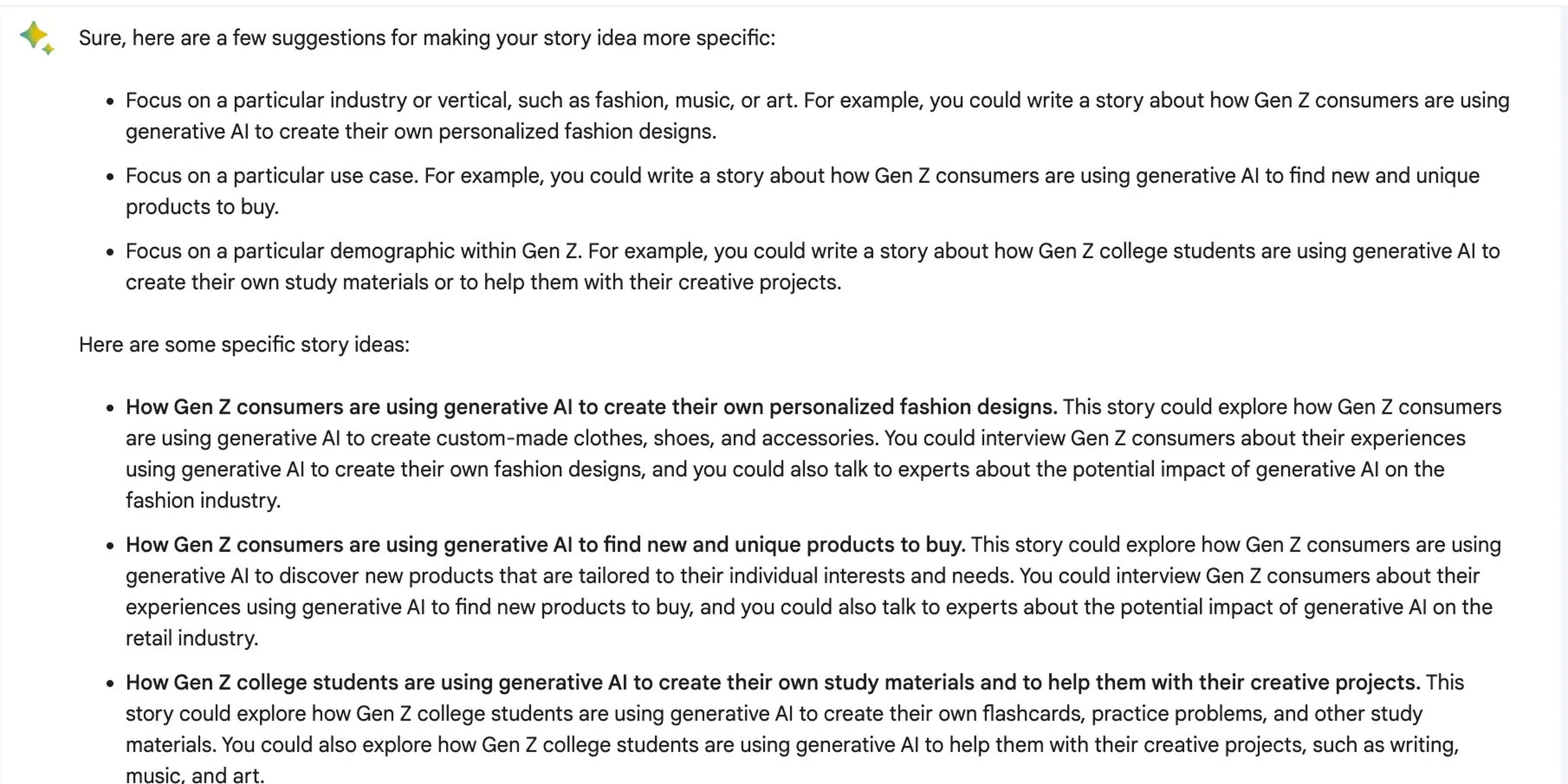Click the intro line starting "Sure, here are"
The height and width of the screenshot is (784, 1568).
[426, 38]
